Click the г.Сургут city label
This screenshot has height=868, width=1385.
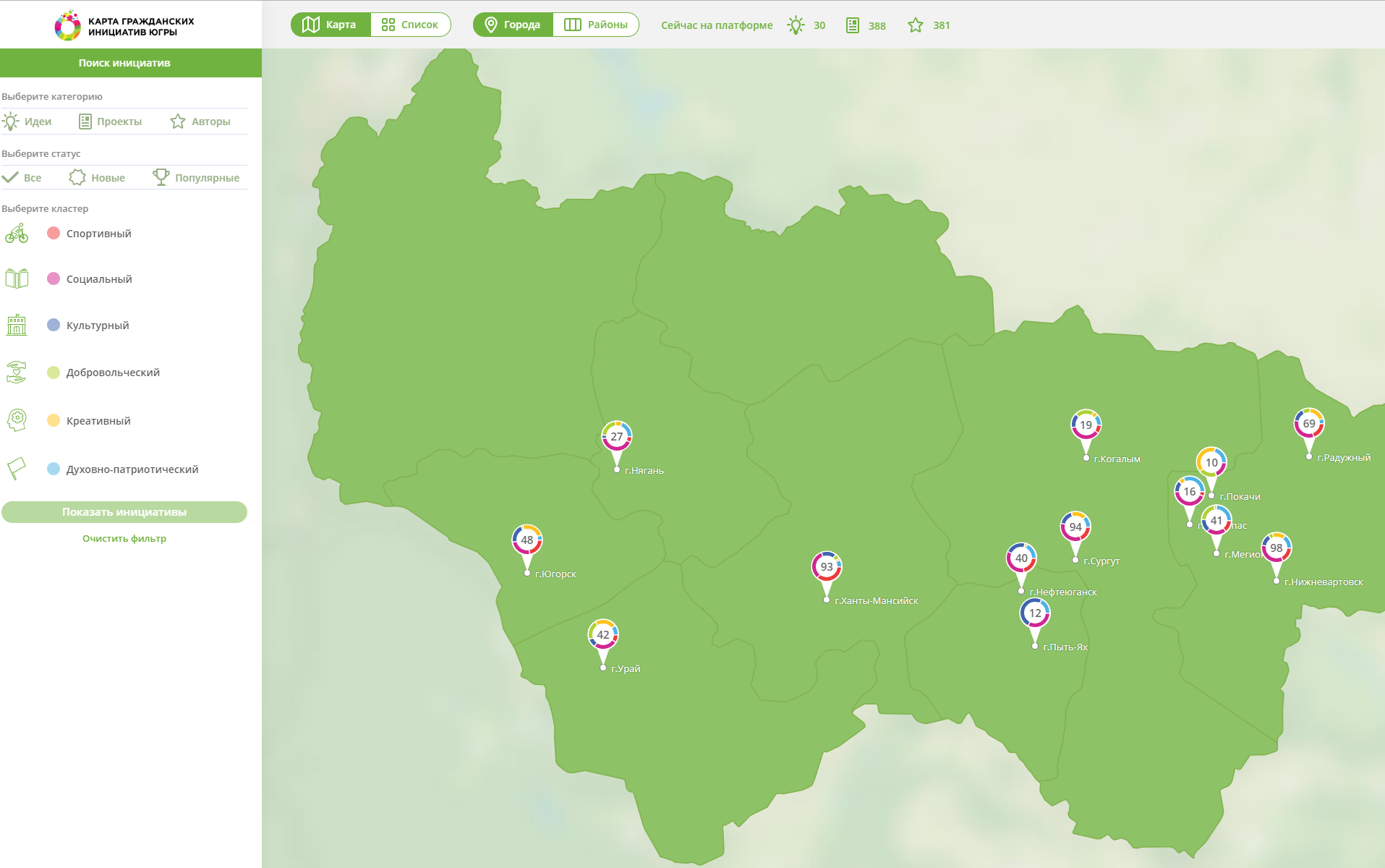pos(1101,561)
